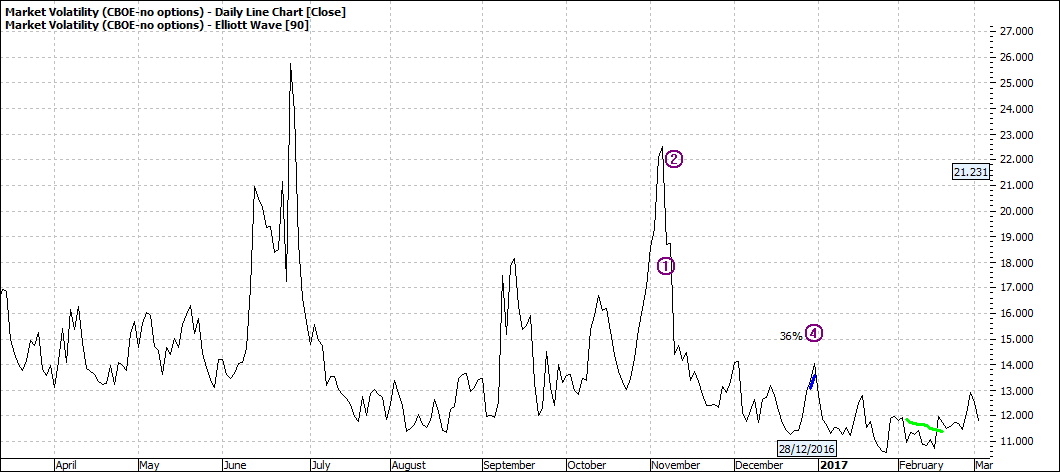Click the May label on date axis
The height and width of the screenshot is (472, 1060).
tap(148, 465)
